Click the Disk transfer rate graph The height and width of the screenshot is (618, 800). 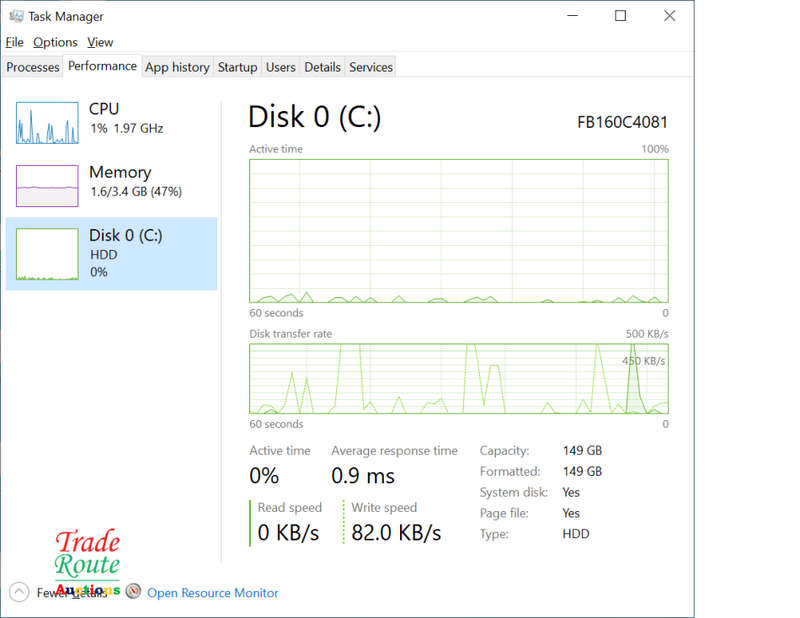(459, 379)
